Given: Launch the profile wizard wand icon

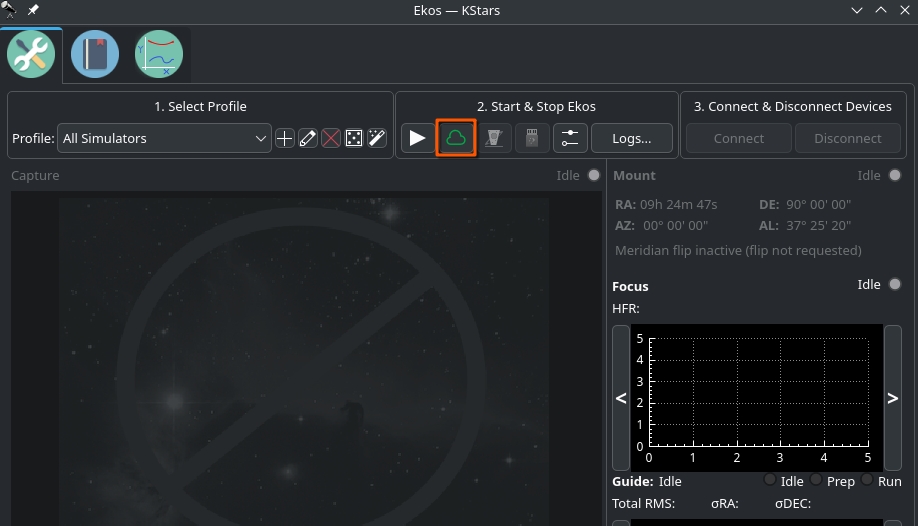Looking at the screenshot, I should click(x=377, y=138).
